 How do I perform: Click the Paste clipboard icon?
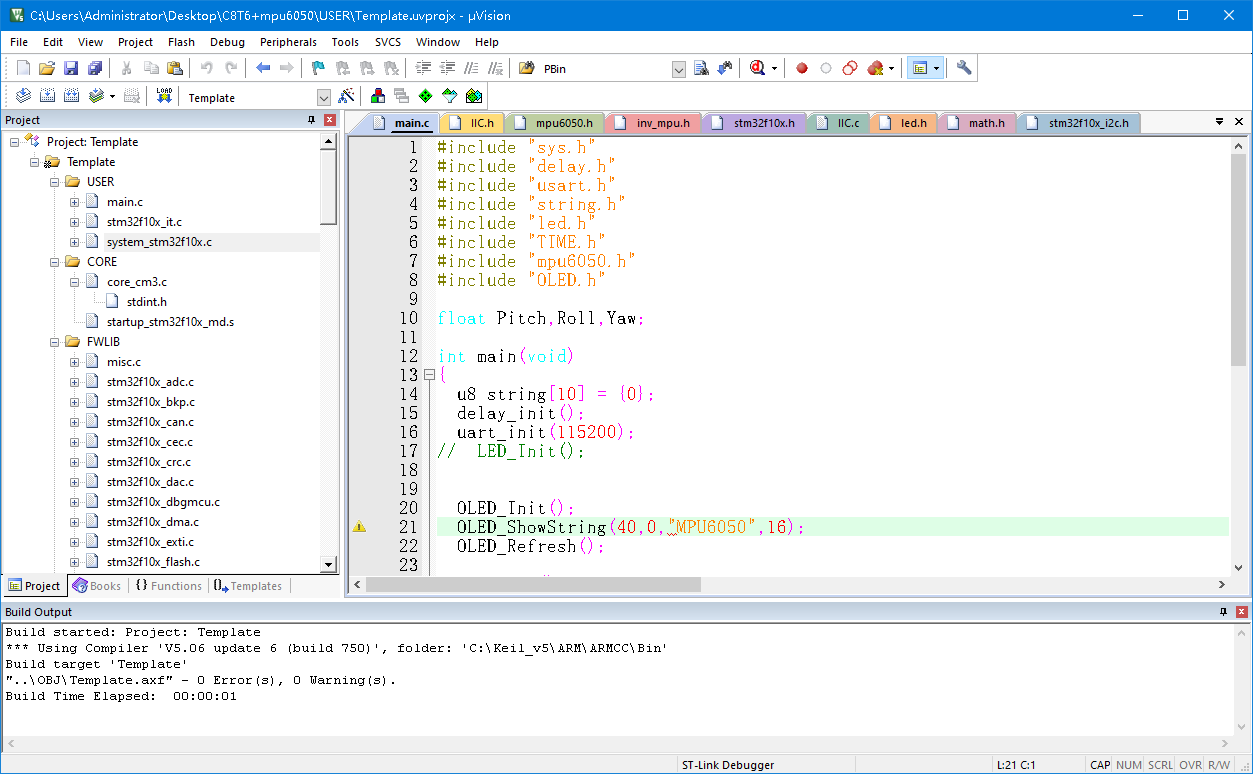pos(175,68)
